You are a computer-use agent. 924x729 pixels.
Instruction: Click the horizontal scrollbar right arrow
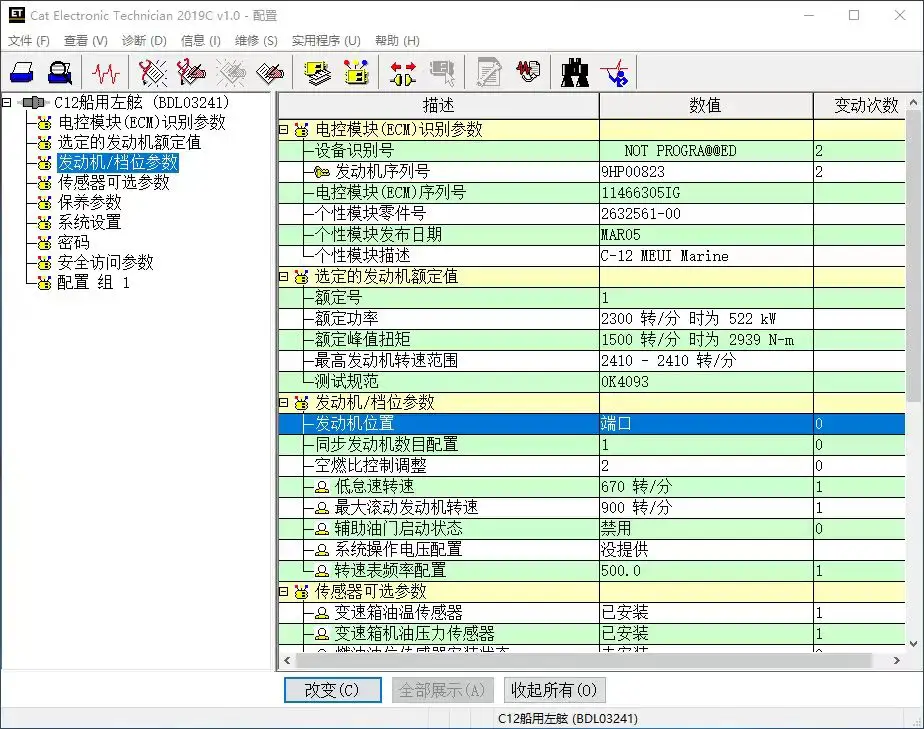pyautogui.click(x=896, y=661)
